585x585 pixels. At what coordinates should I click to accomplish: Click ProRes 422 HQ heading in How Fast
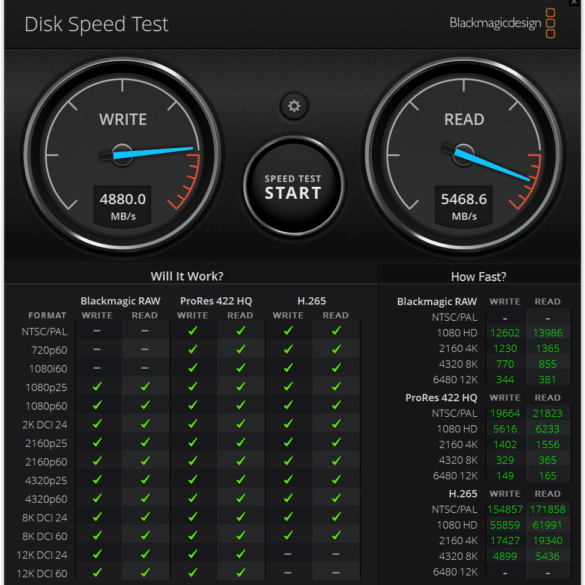coord(441,398)
